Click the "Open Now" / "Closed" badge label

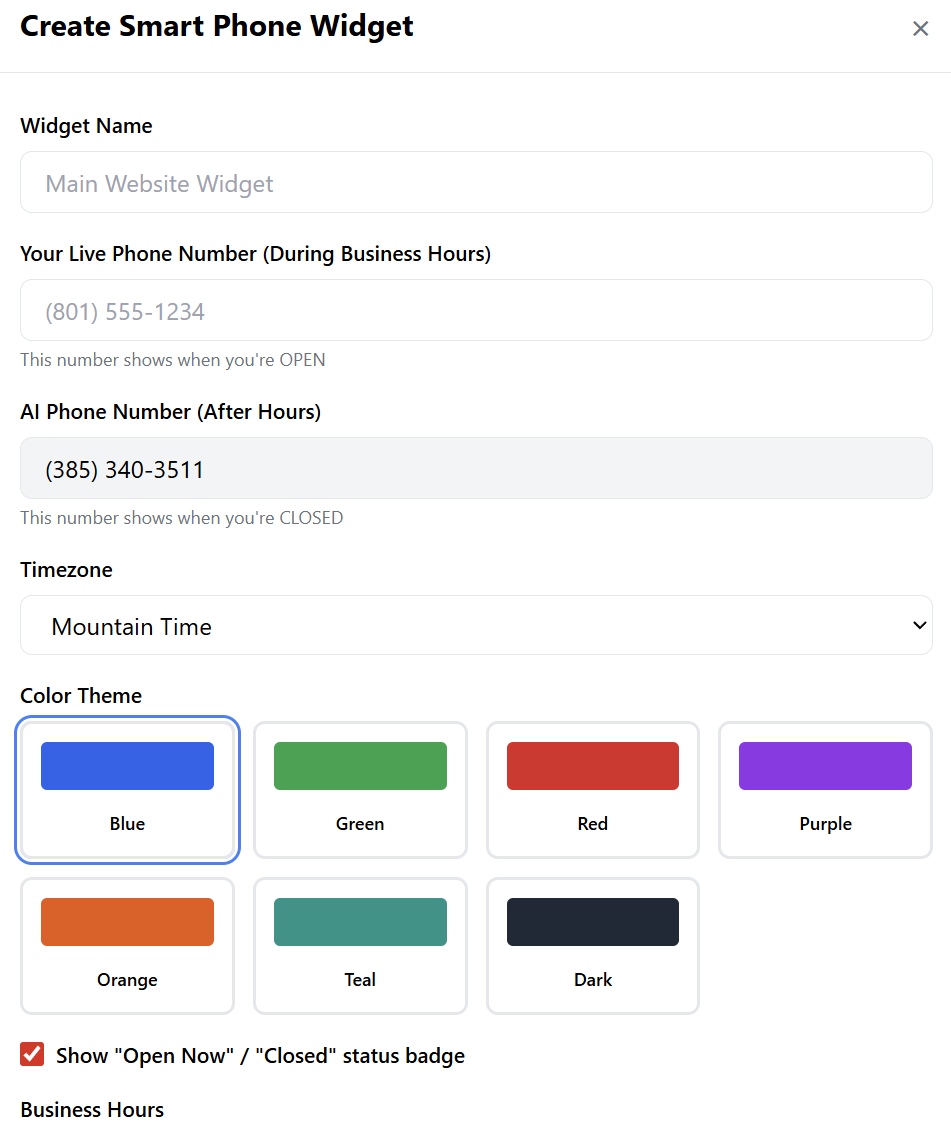click(260, 1056)
